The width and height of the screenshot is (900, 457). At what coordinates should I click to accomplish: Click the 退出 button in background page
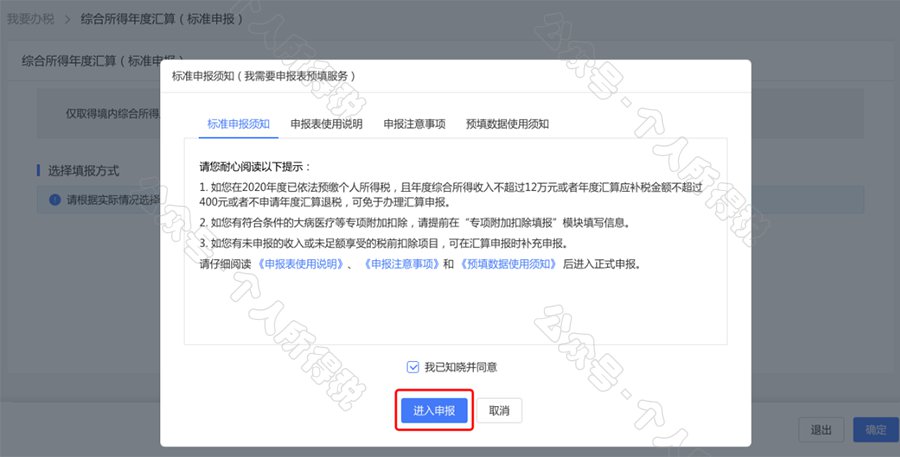(x=821, y=430)
